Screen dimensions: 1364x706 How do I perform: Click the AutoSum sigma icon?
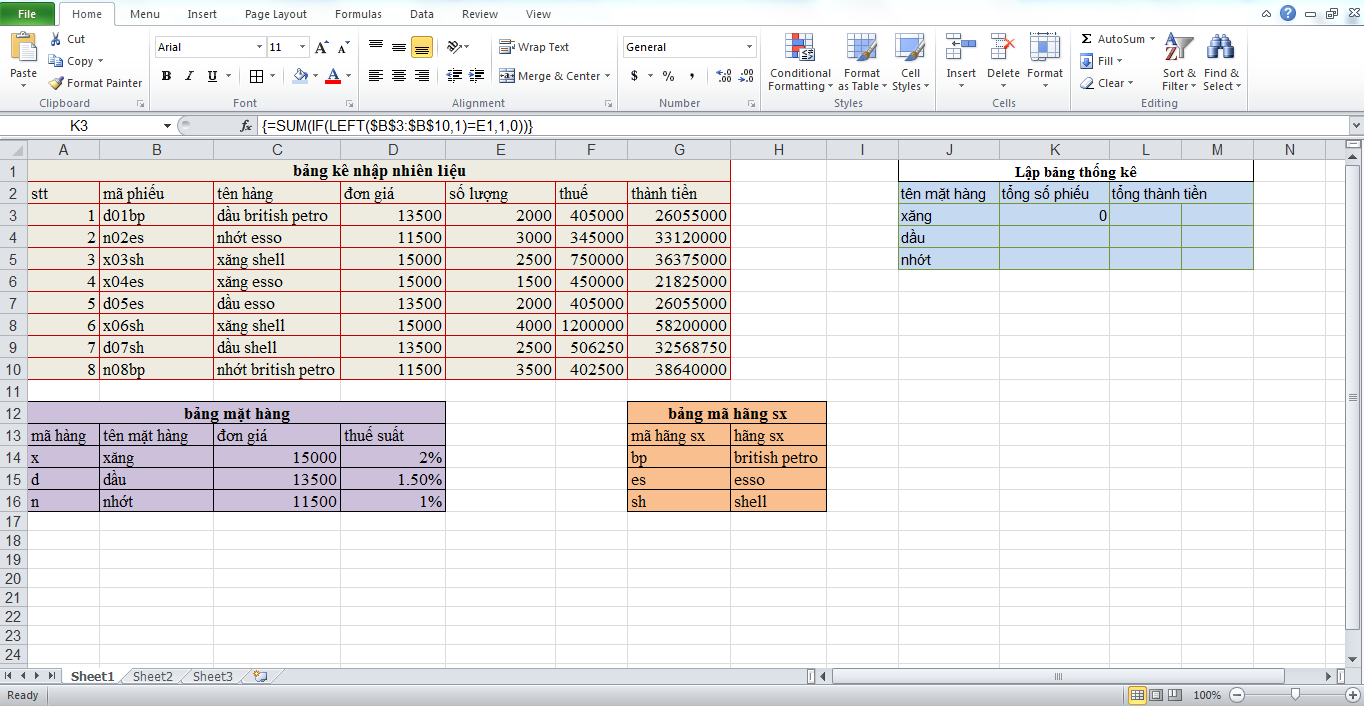(x=1087, y=39)
